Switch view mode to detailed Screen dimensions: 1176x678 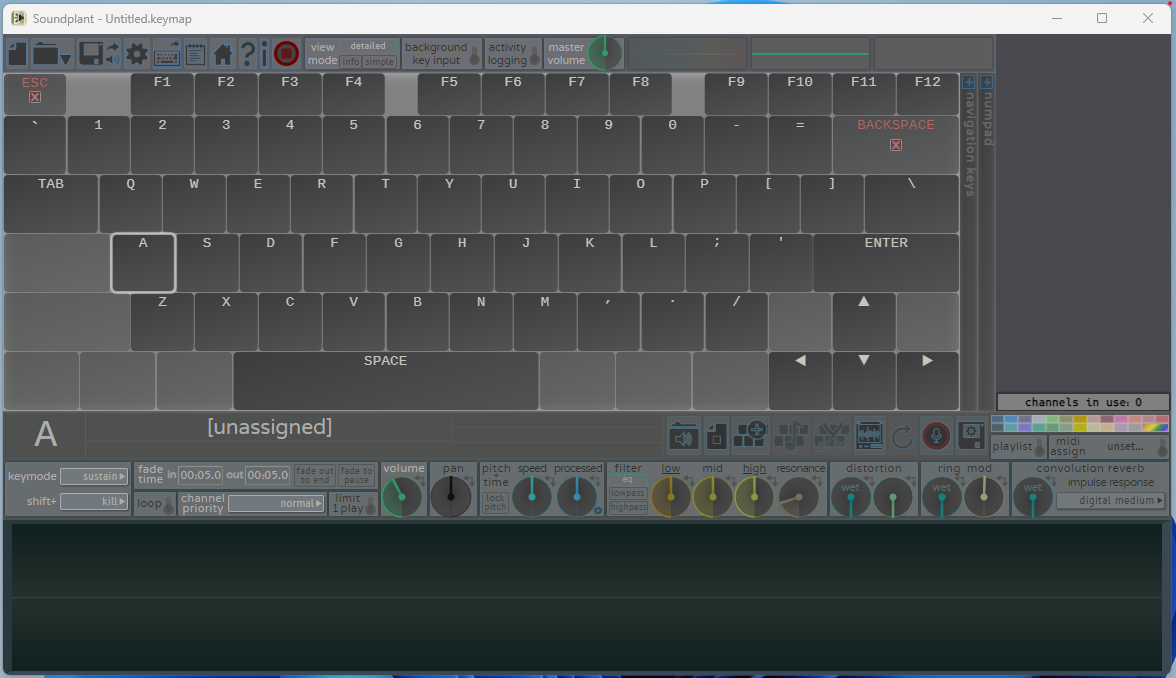[x=368, y=46]
